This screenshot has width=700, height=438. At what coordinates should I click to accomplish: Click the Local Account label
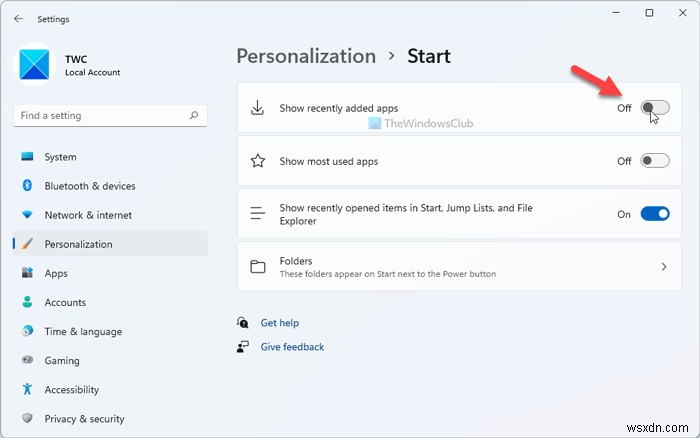point(92,72)
